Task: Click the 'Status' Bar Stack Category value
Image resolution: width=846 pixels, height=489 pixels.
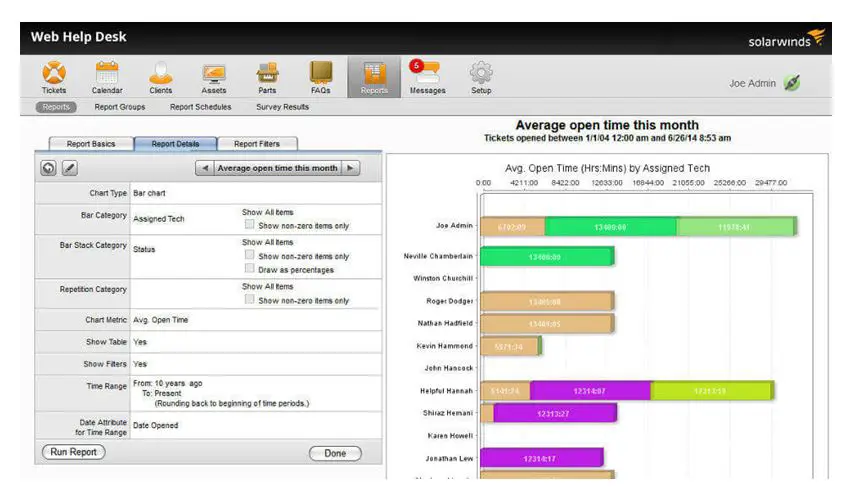Action: pyautogui.click(x=144, y=249)
